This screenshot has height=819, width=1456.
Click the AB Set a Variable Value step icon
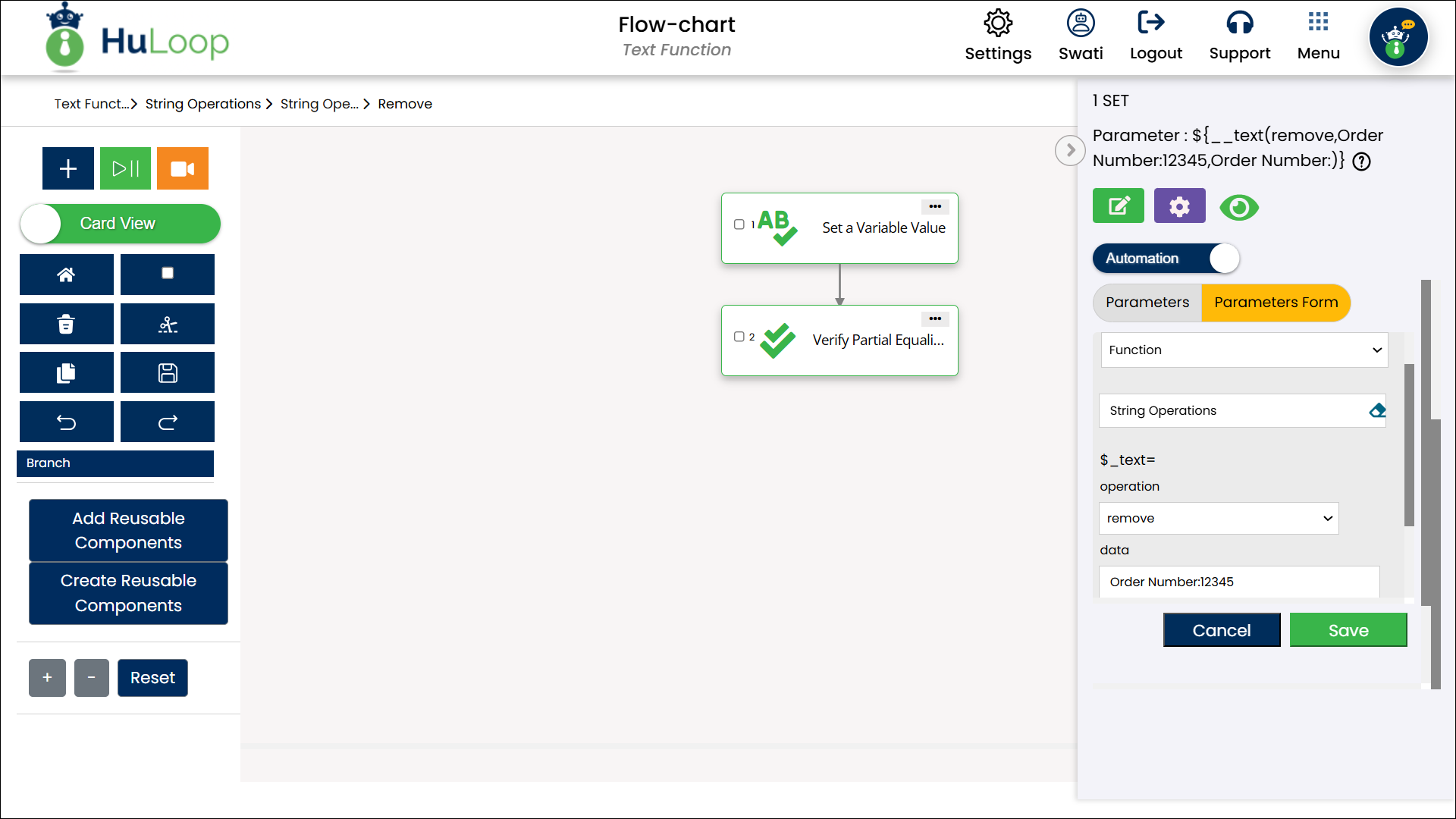point(777,227)
